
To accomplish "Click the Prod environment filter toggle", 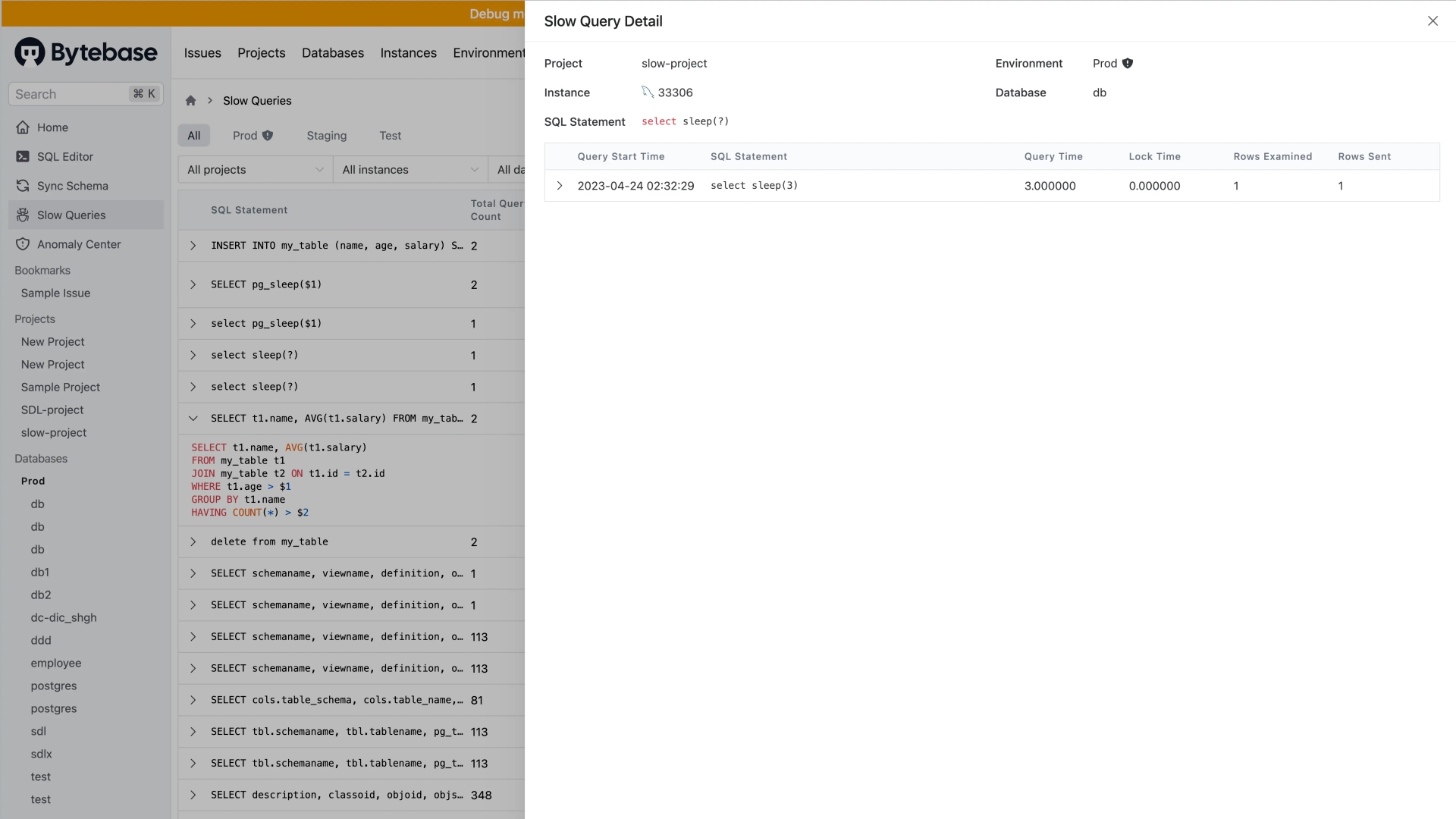I will [252, 135].
